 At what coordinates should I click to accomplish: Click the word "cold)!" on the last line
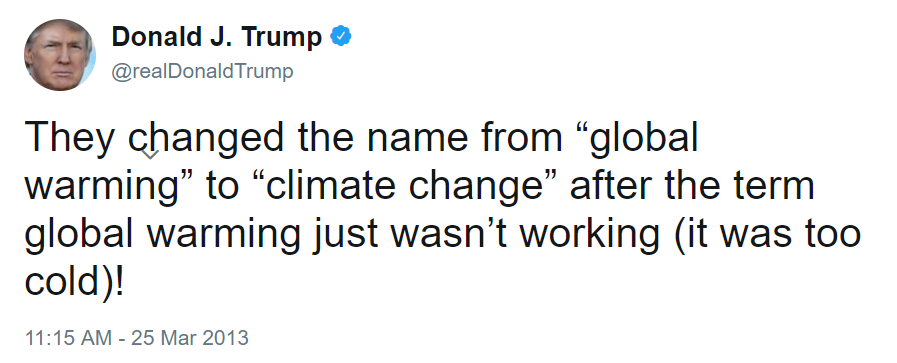74,282
